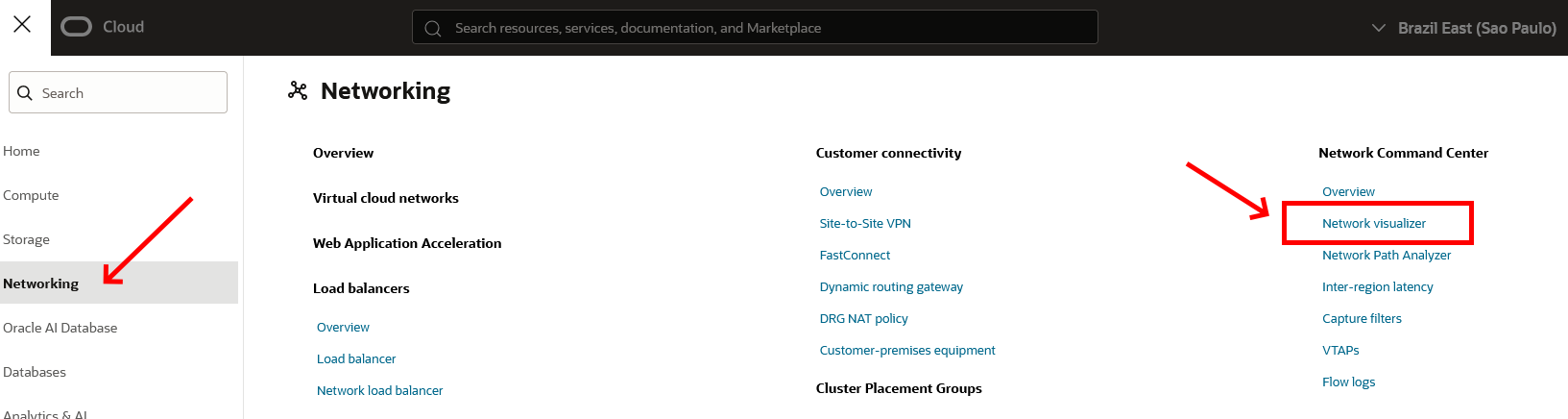This screenshot has height=419, width=1568.
Task: Open the VTAPs link
Action: click(1340, 350)
